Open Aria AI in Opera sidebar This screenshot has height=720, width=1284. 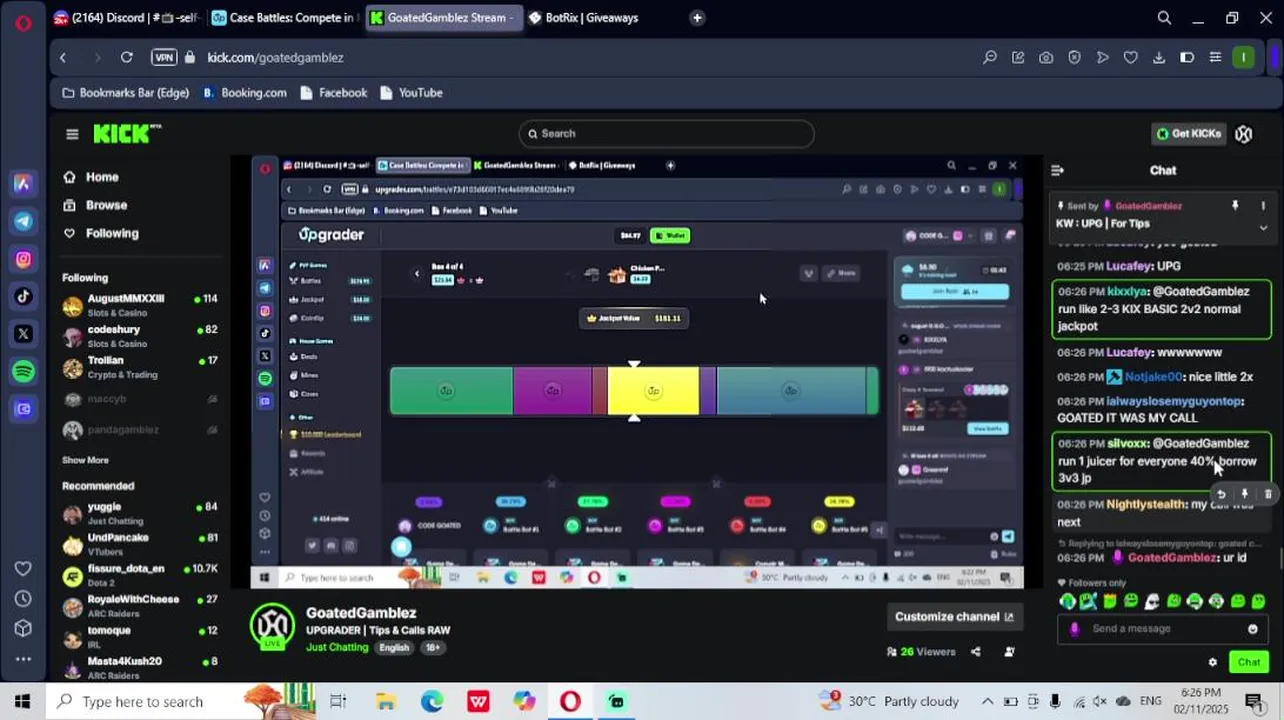tap(23, 184)
